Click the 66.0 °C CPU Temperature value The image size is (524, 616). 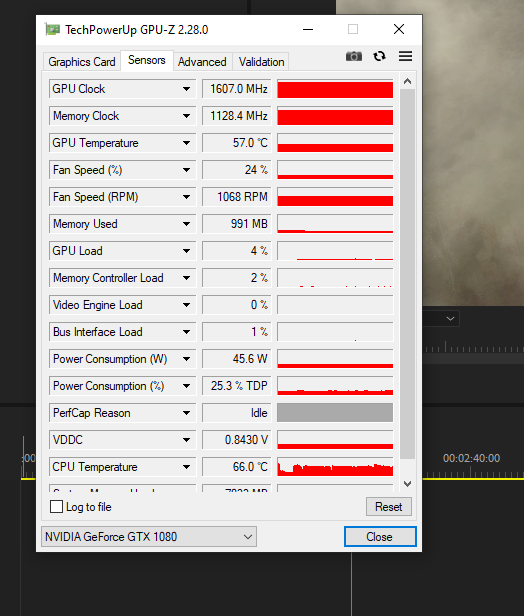click(236, 467)
